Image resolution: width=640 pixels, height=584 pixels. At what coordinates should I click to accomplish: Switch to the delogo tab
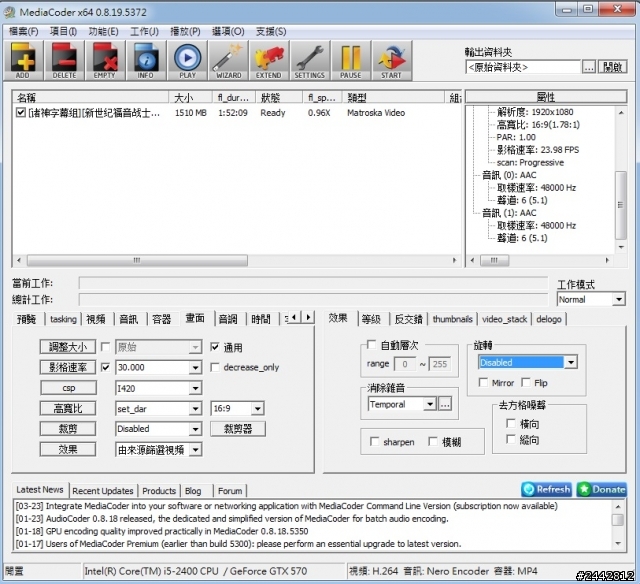[549, 319]
